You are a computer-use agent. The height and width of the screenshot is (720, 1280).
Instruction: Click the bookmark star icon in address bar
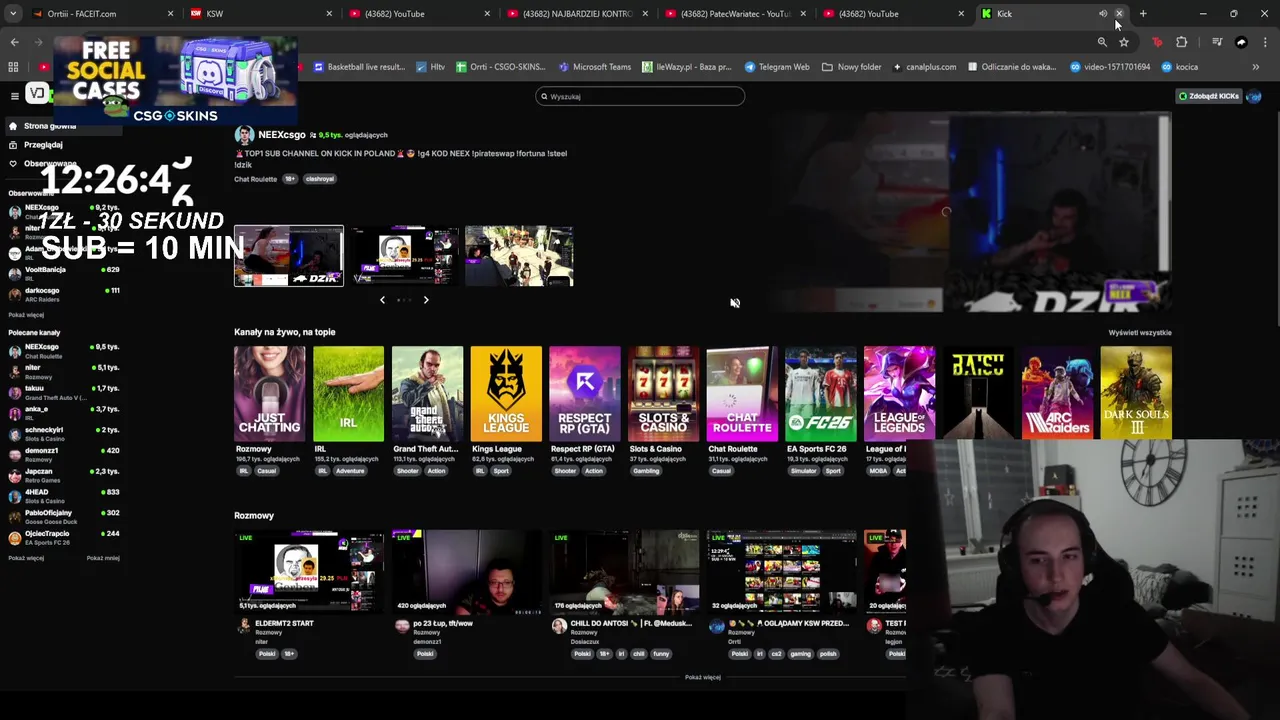tap(1124, 42)
